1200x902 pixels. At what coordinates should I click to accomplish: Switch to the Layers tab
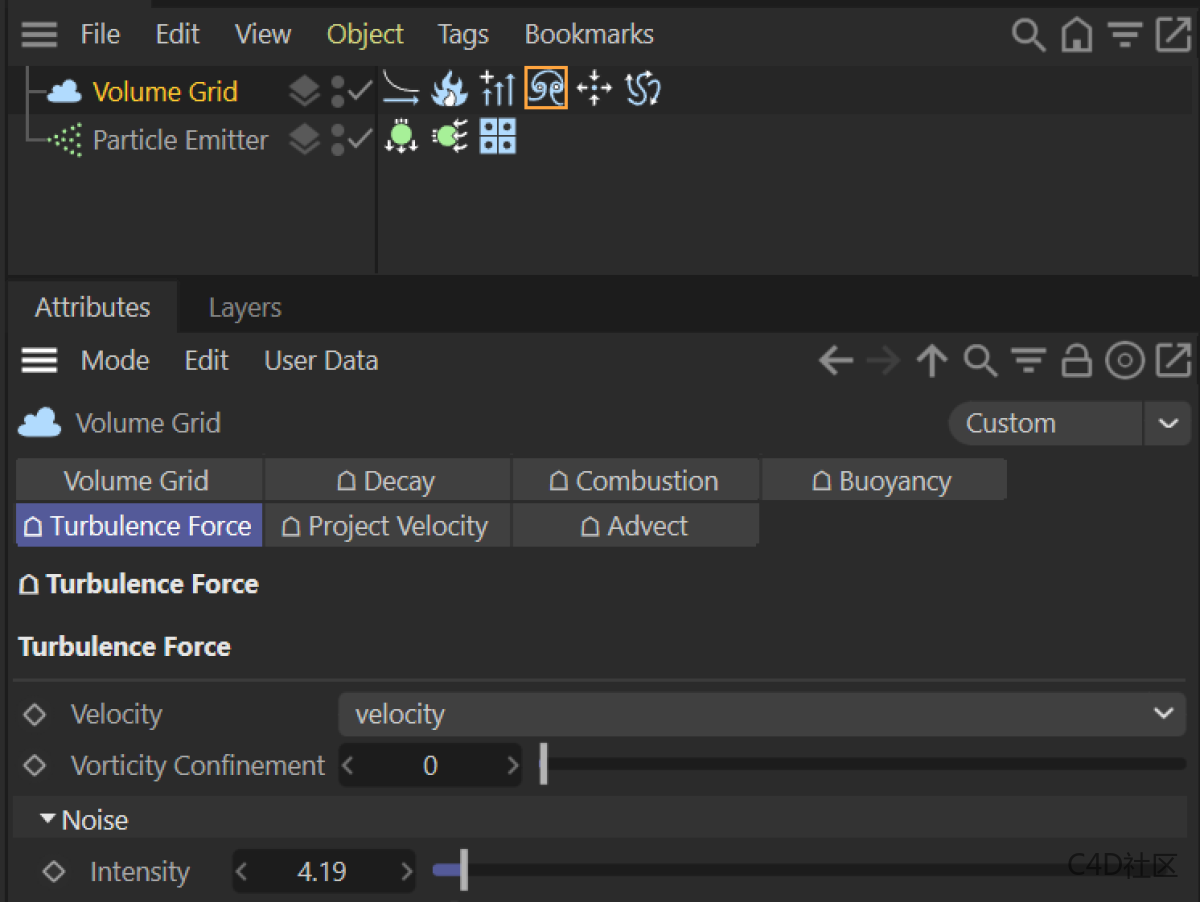click(x=245, y=308)
